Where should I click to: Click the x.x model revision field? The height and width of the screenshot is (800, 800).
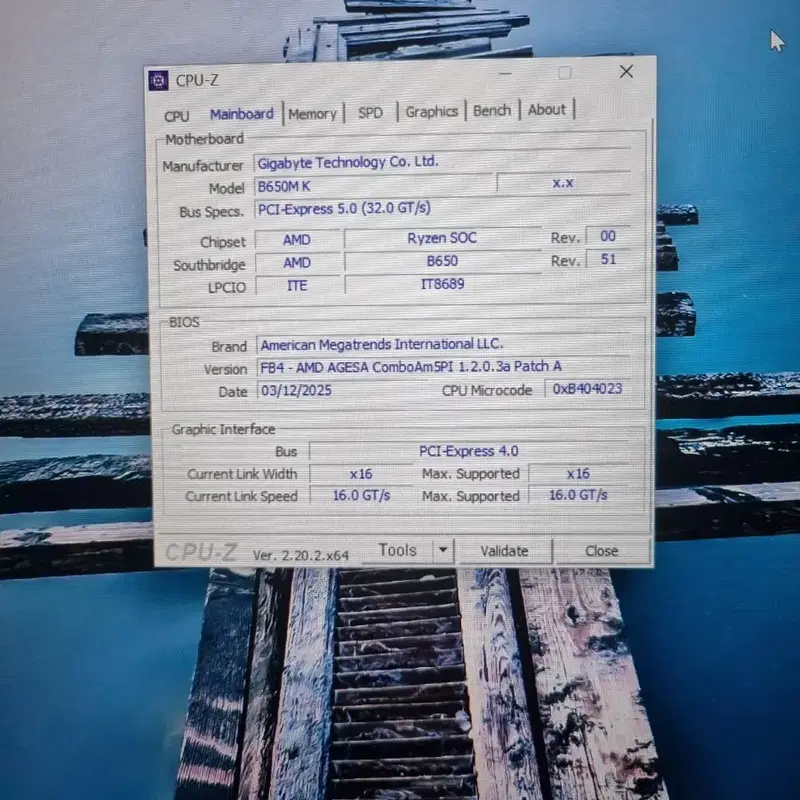pos(563,183)
